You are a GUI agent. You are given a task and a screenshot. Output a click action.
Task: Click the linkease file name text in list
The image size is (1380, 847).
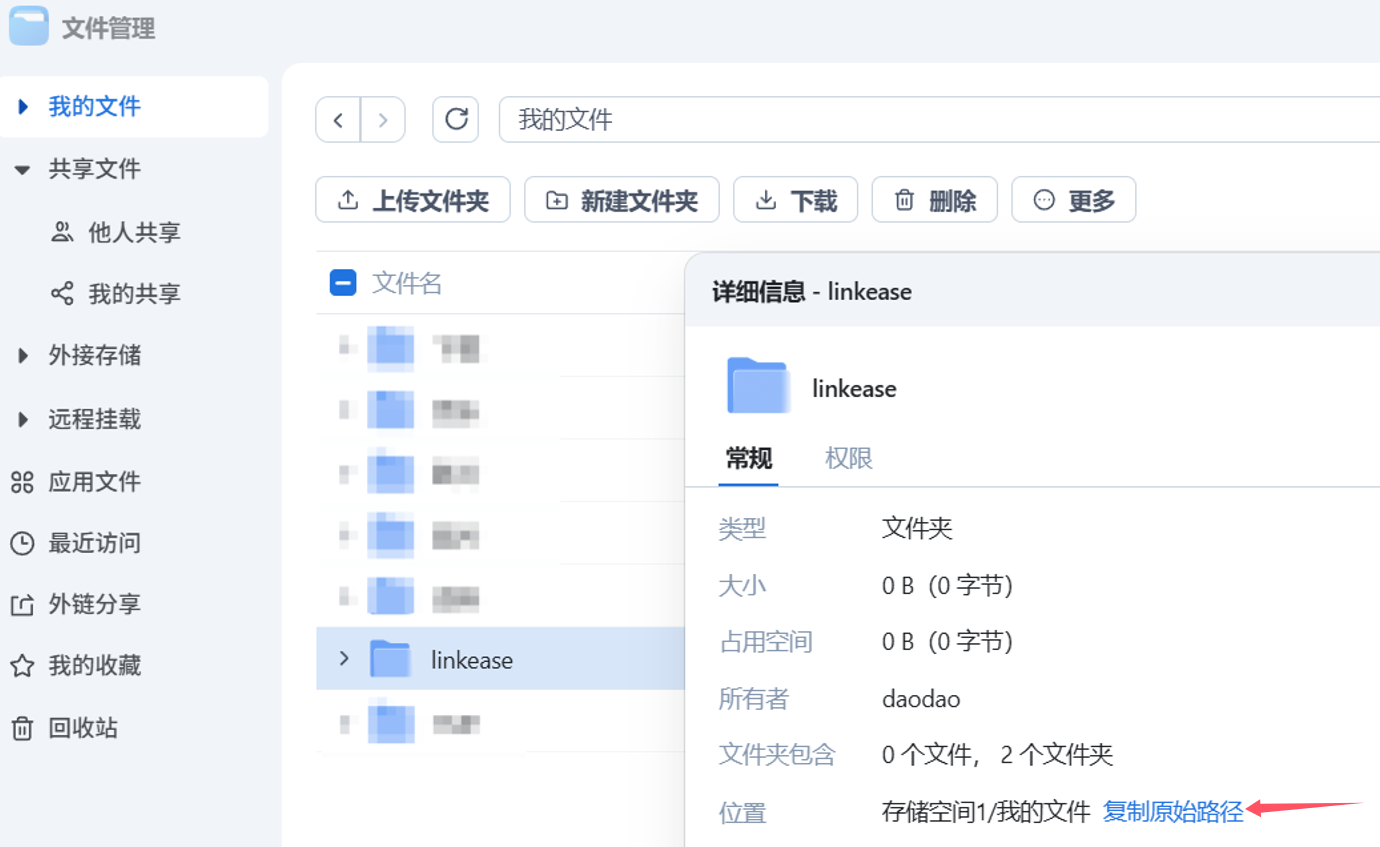(x=472, y=660)
